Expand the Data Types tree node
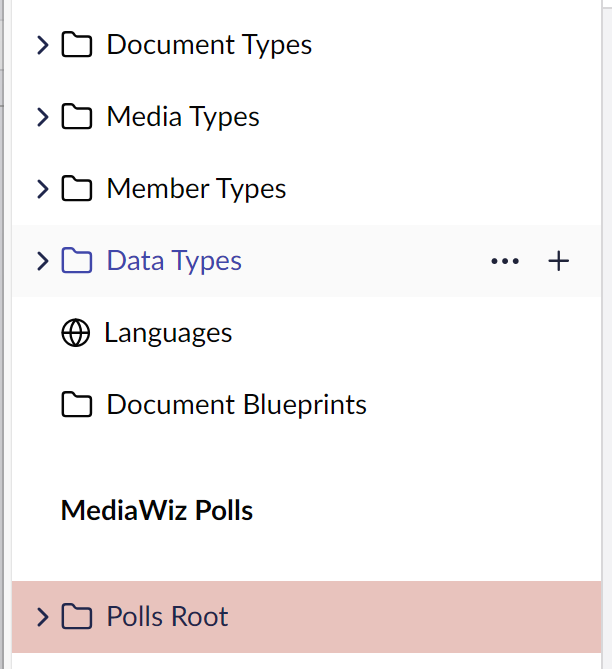The image size is (612, 669). click(42, 261)
